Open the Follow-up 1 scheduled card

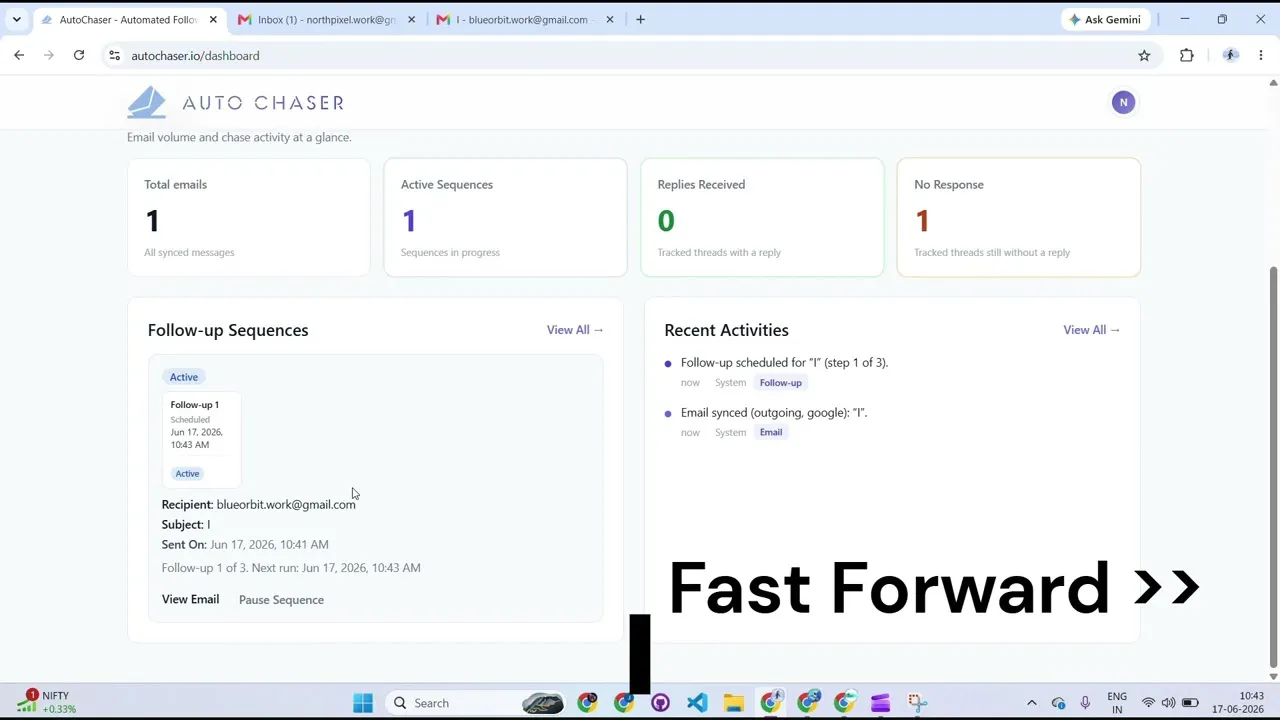click(201, 440)
